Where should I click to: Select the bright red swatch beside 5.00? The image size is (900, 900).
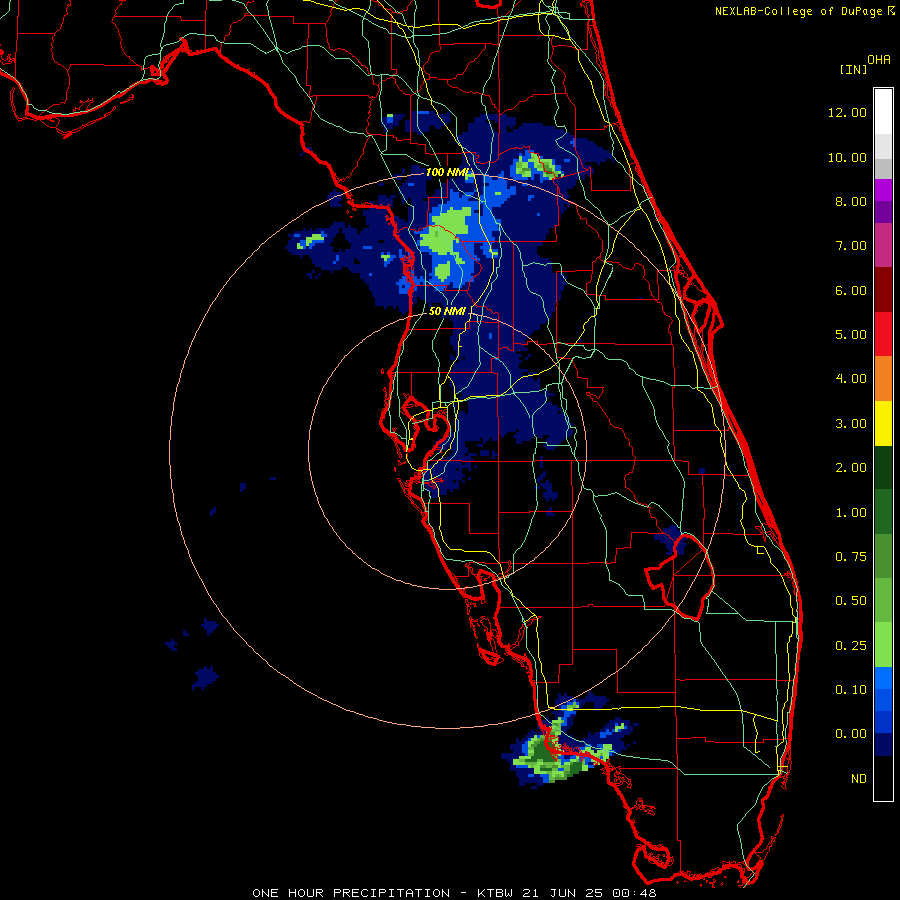883,334
